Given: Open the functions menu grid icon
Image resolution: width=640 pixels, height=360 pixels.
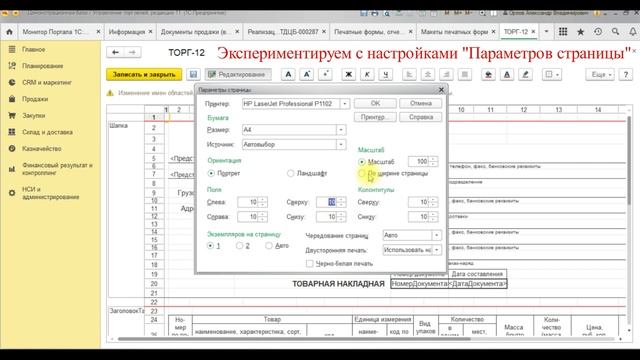Looking at the screenshot, I should click(x=563, y=32).
